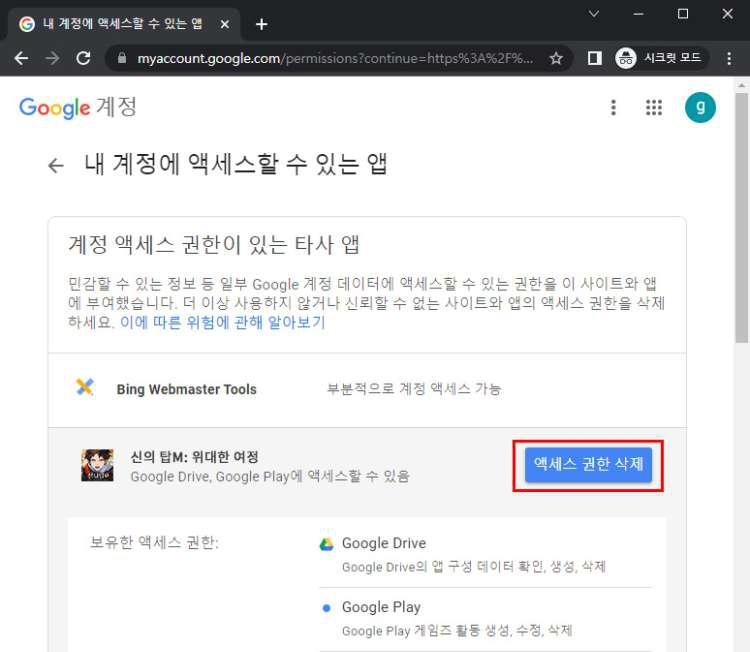The image size is (750, 652).
Task: Click 신의 탑M: 위대한 여정 title
Action: (194, 457)
